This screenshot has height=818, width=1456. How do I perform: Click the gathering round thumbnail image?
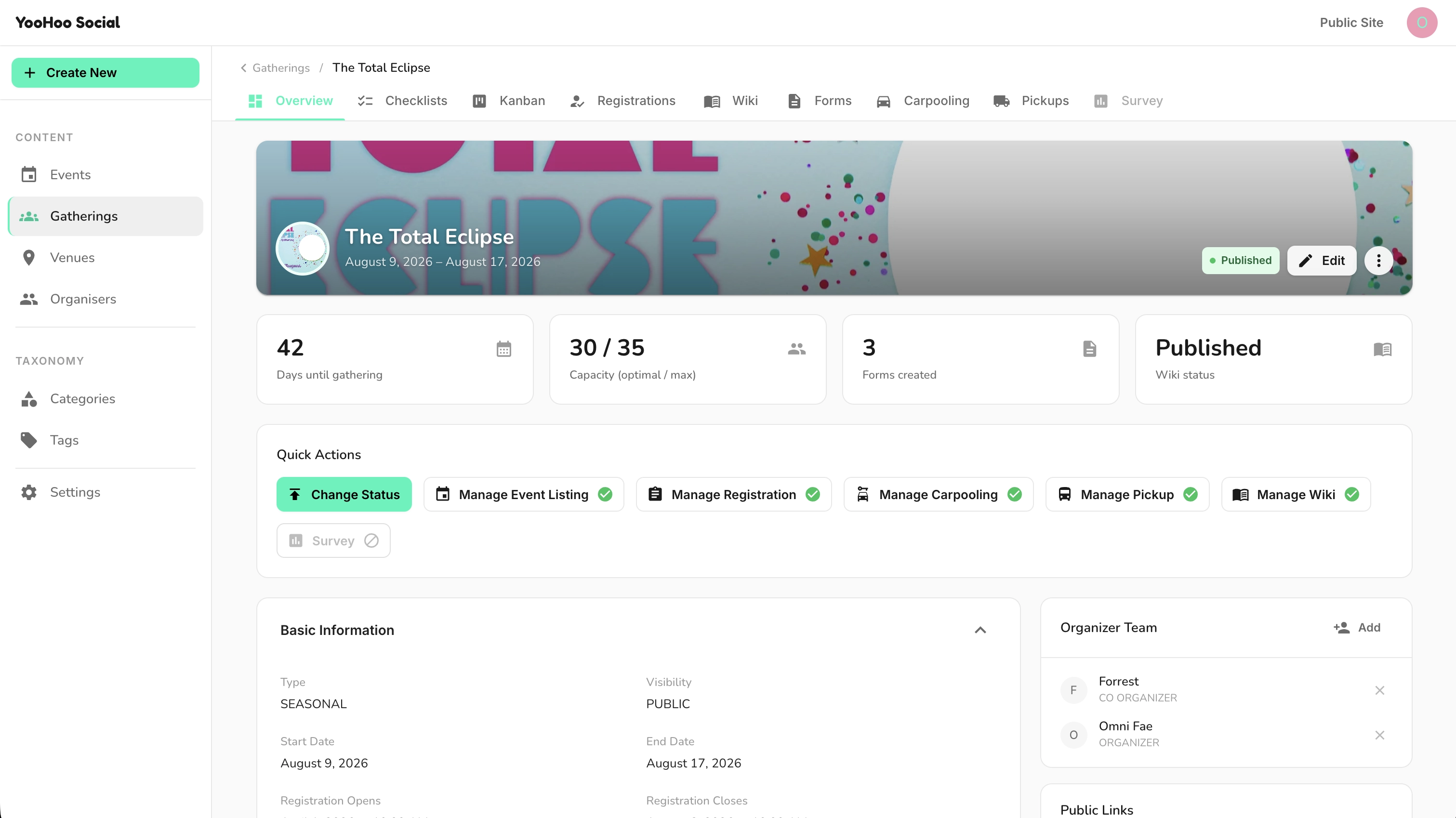(x=303, y=249)
